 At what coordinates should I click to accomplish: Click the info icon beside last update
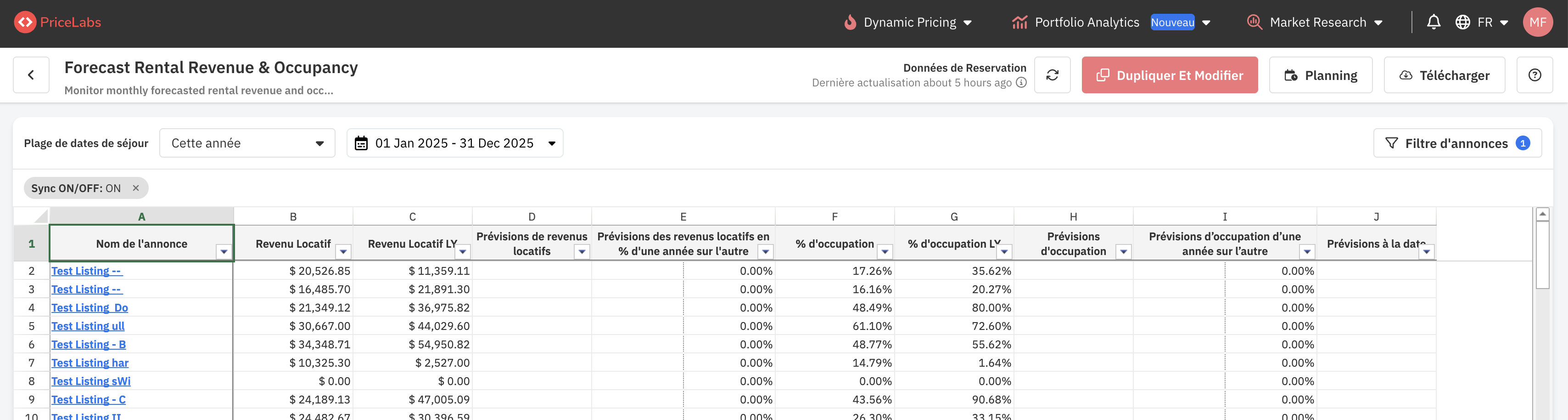coord(1021,83)
